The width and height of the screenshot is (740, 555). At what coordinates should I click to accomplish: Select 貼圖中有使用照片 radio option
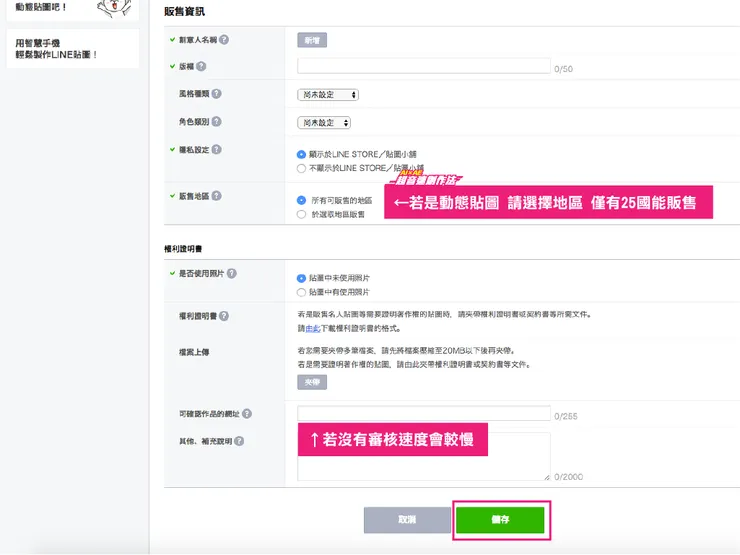[302, 293]
